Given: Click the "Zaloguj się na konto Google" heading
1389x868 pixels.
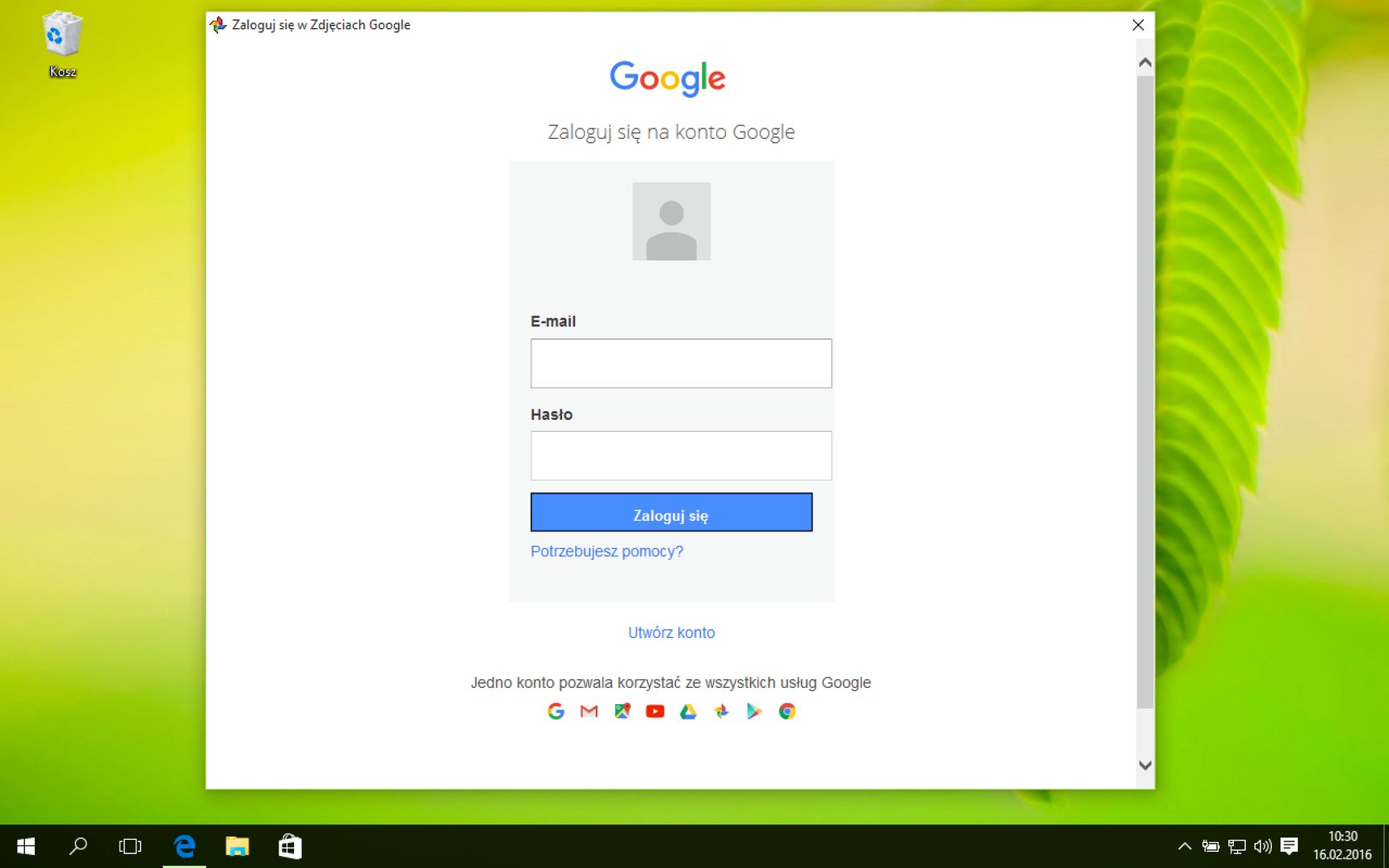Looking at the screenshot, I should tap(671, 132).
